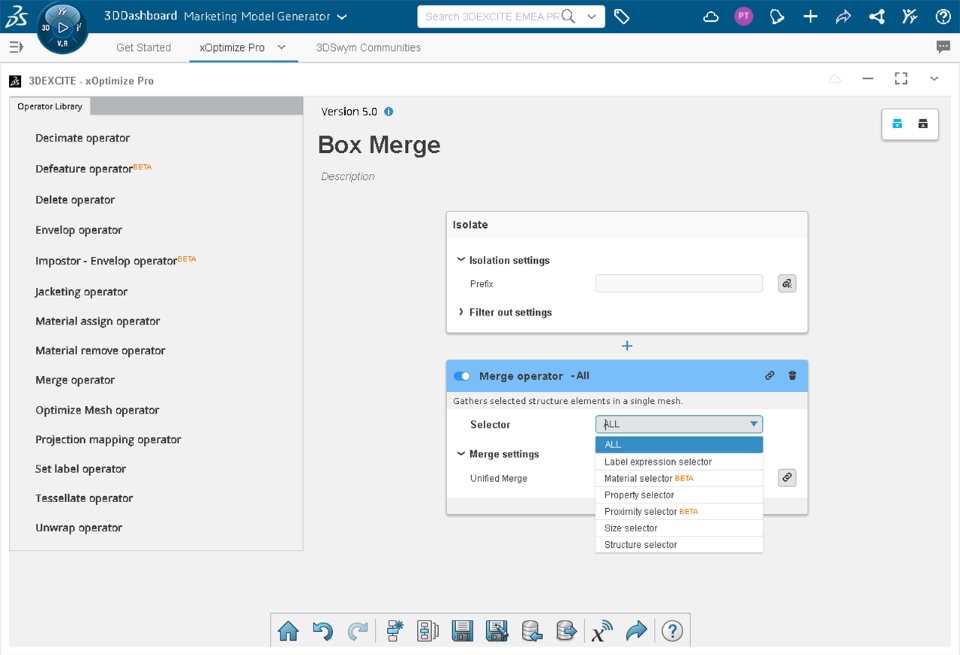Choose Material selector option

click(679, 478)
